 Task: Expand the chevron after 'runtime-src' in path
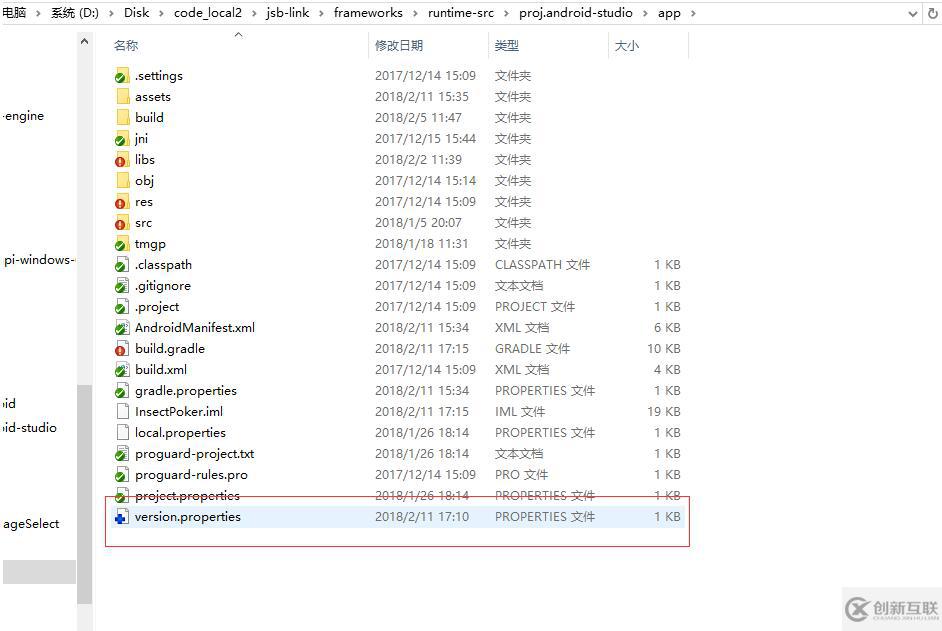[506, 13]
